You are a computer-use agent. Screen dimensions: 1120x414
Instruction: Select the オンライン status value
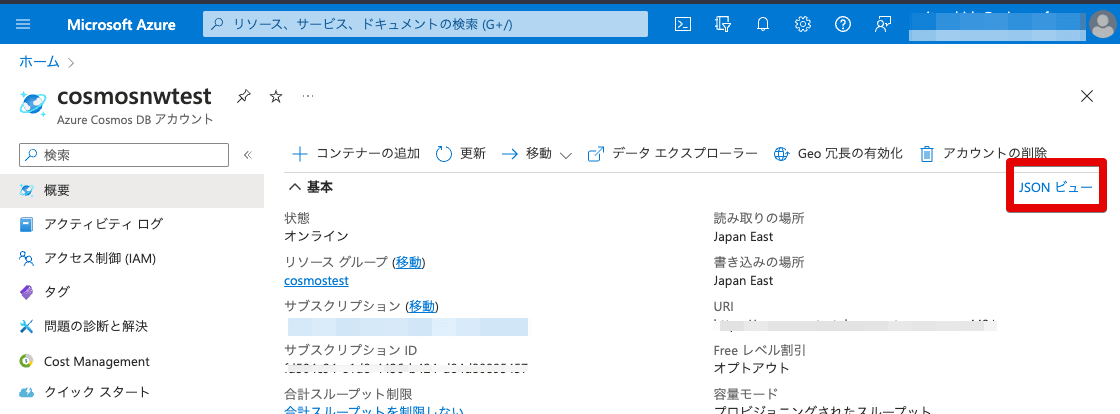click(x=316, y=236)
